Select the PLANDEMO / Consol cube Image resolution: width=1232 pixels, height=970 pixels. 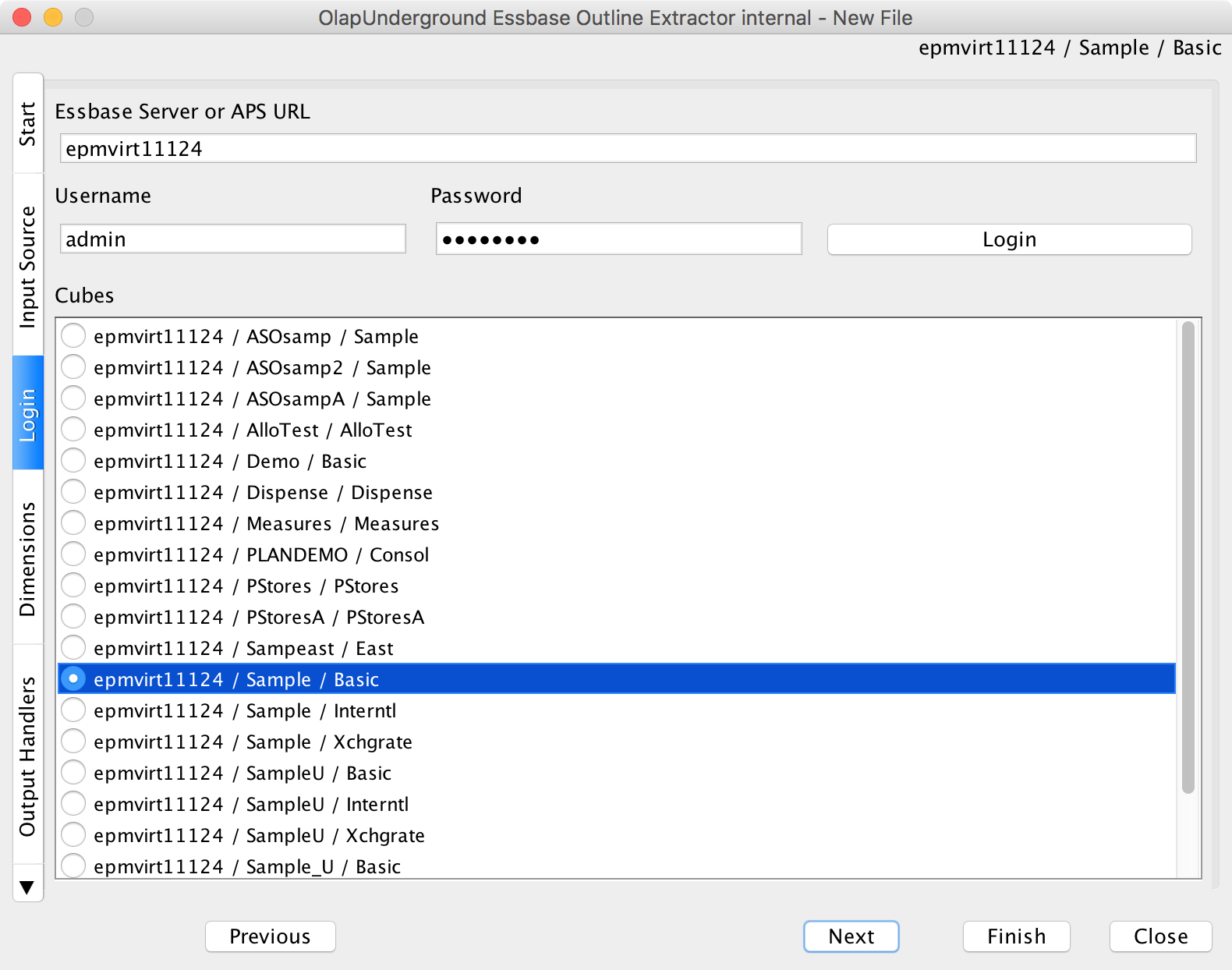(x=73, y=554)
